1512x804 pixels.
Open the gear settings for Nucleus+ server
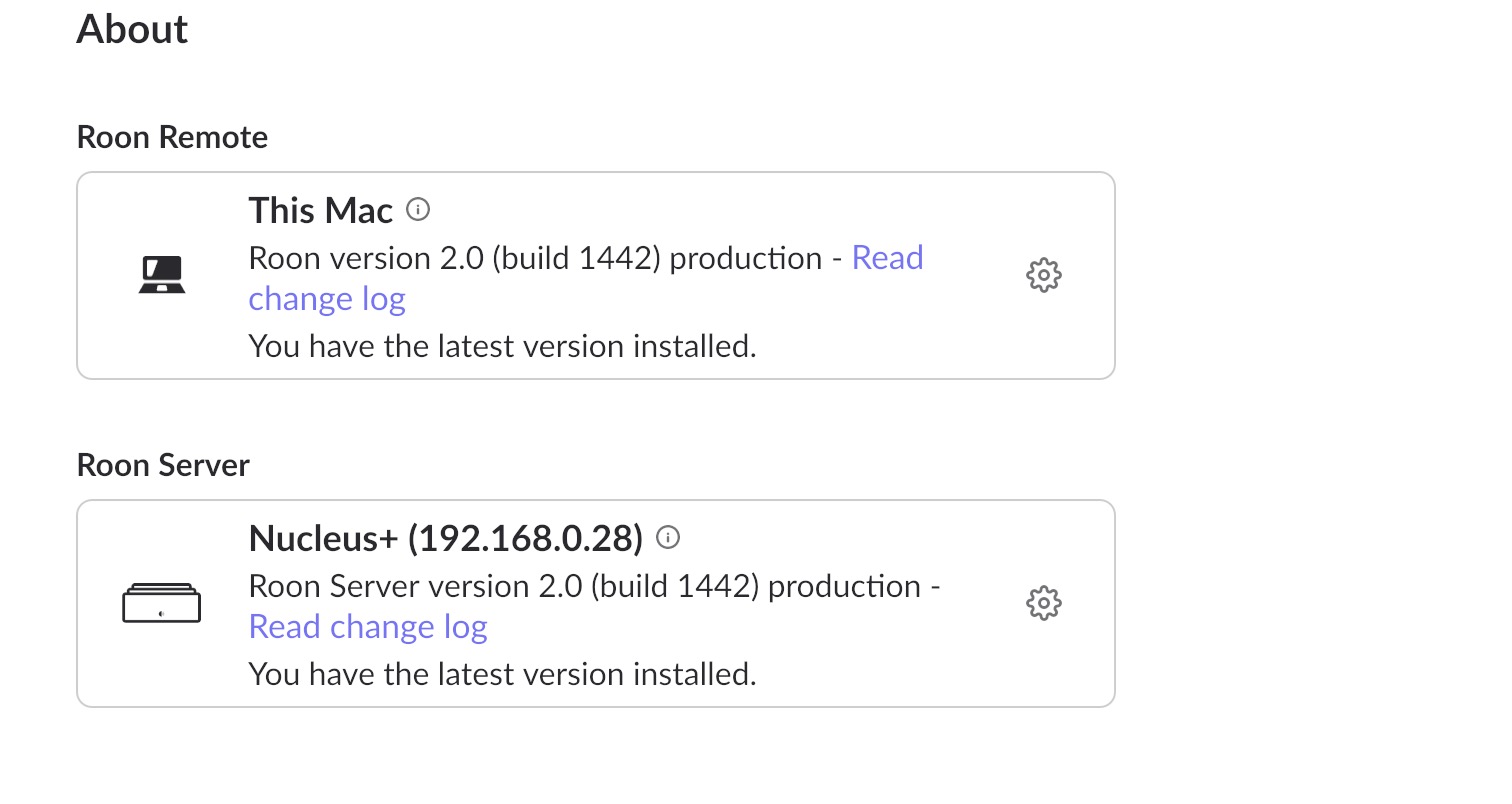1043,603
